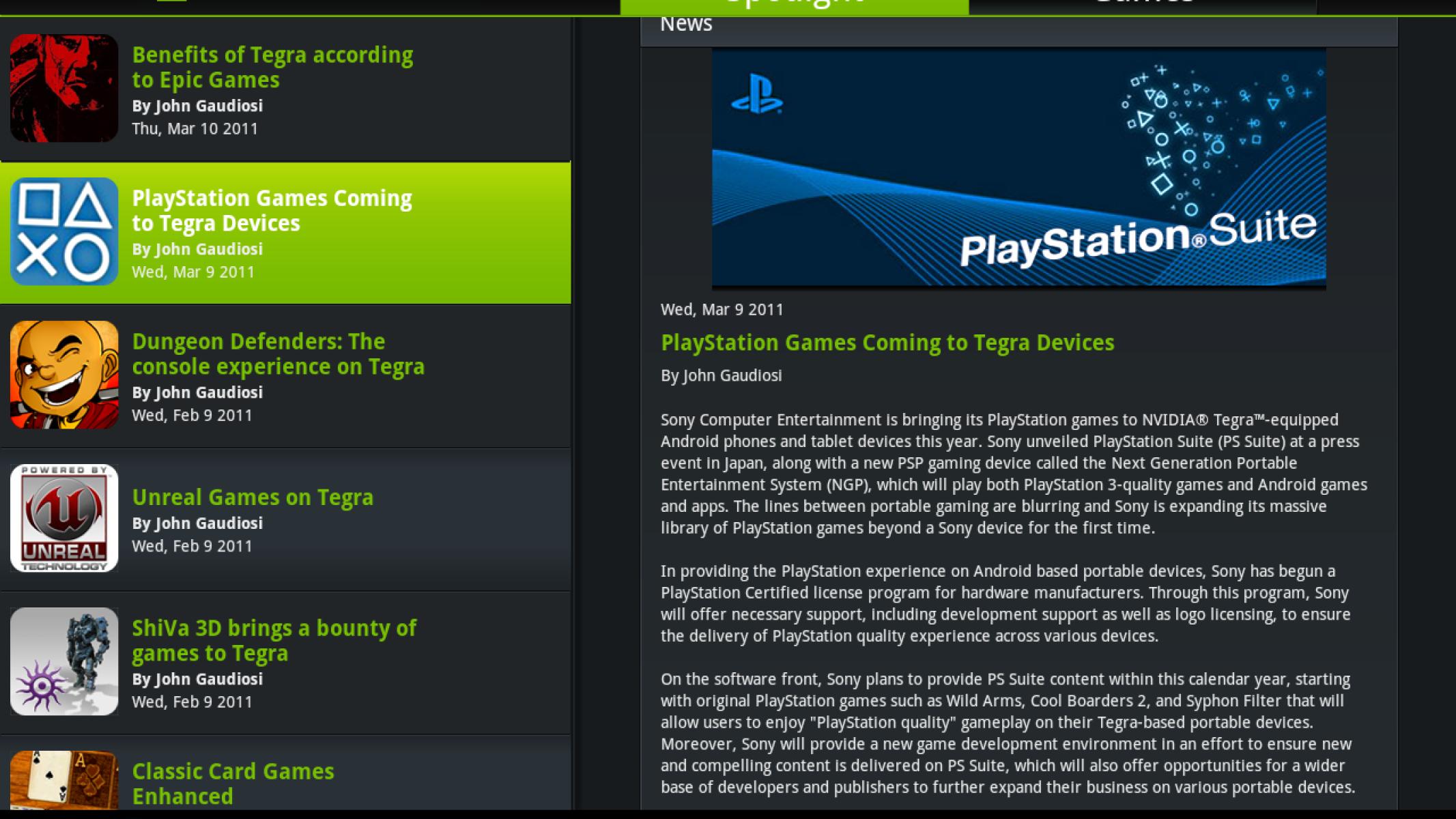
Task: Tap the PlayStation Suite banner image
Action: [x=1018, y=168]
